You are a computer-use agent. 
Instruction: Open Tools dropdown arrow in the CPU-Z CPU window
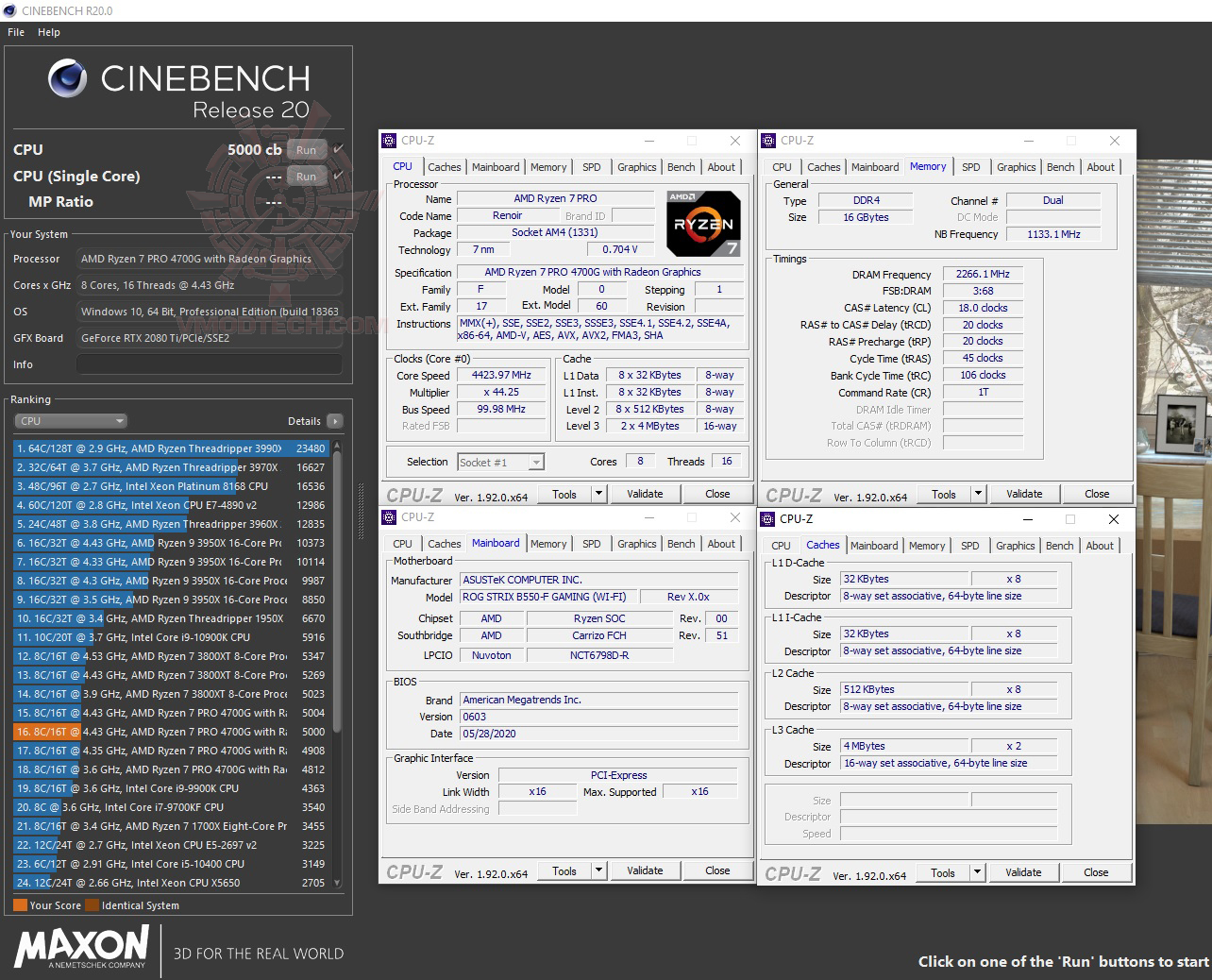pyautogui.click(x=598, y=494)
